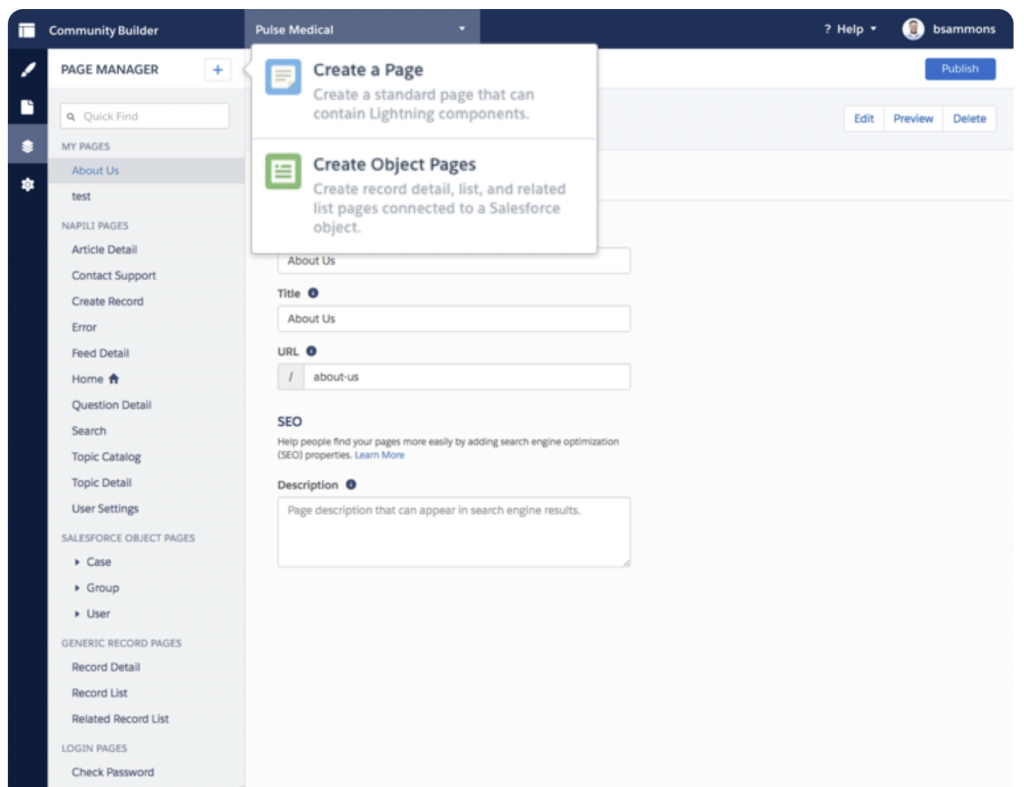The width and height of the screenshot is (1024, 787).
Task: Open the Help dropdown menu
Action: pyautogui.click(x=850, y=29)
